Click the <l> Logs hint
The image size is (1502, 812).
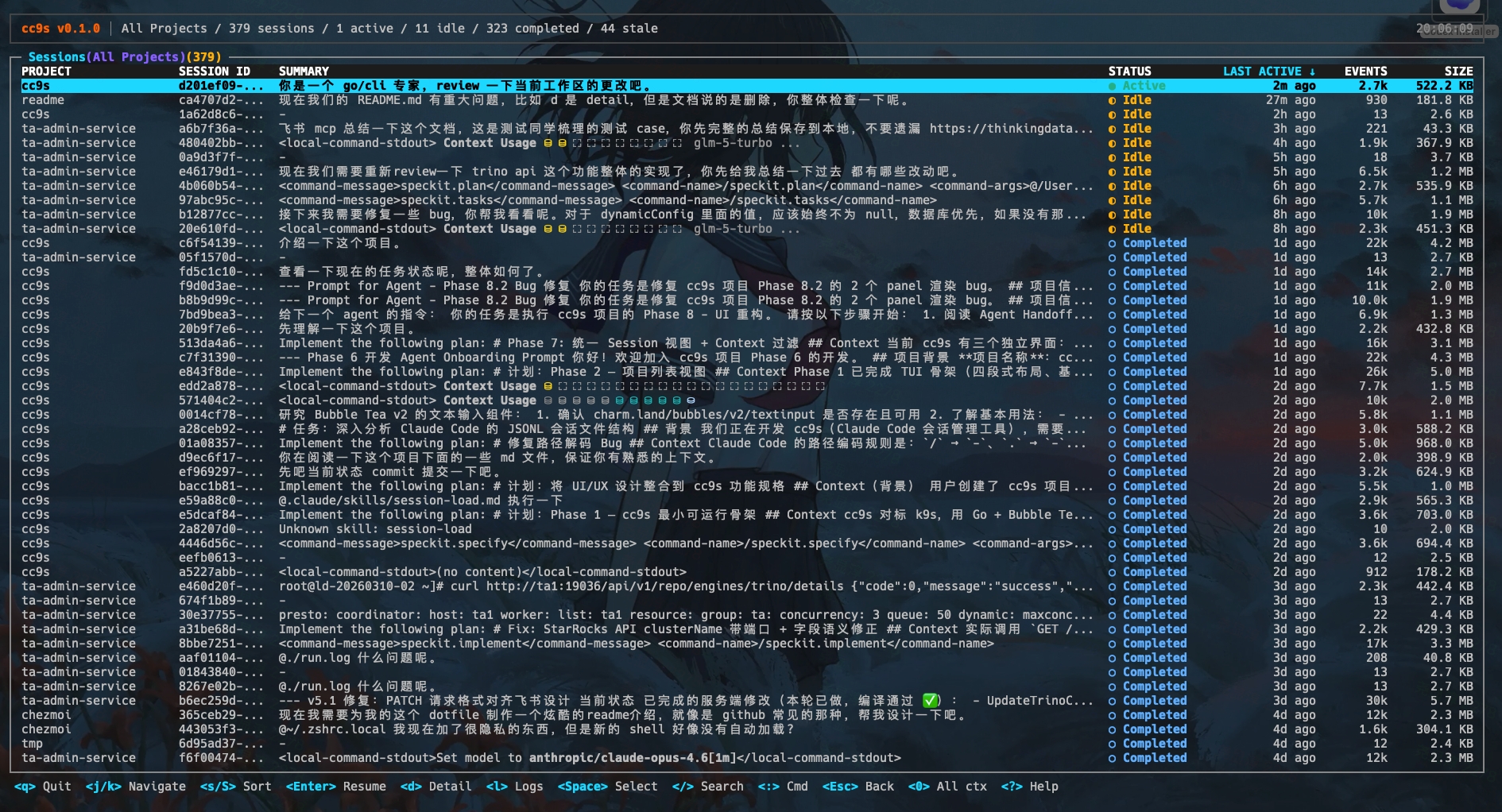pyautogui.click(x=515, y=787)
